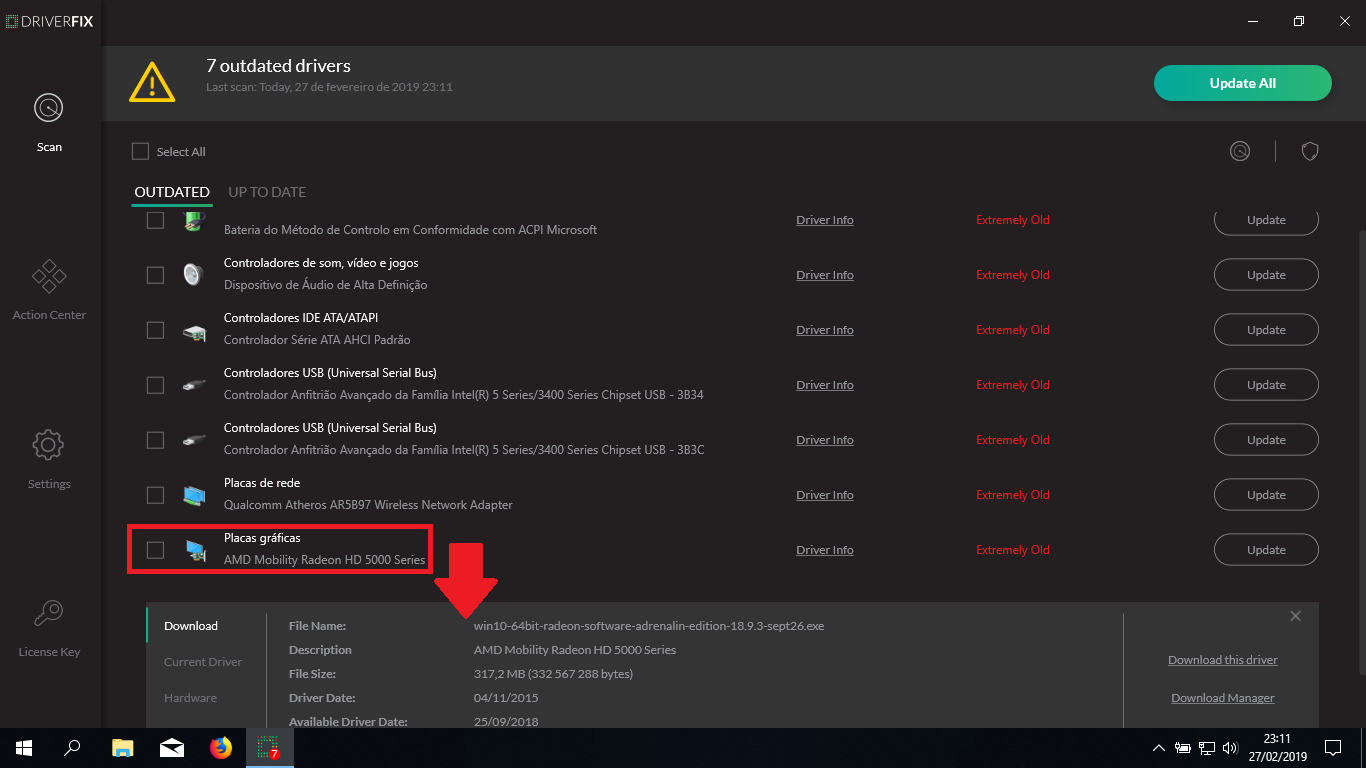The image size is (1366, 768).
Task: Click the volume icon in system tray
Action: point(1230,748)
